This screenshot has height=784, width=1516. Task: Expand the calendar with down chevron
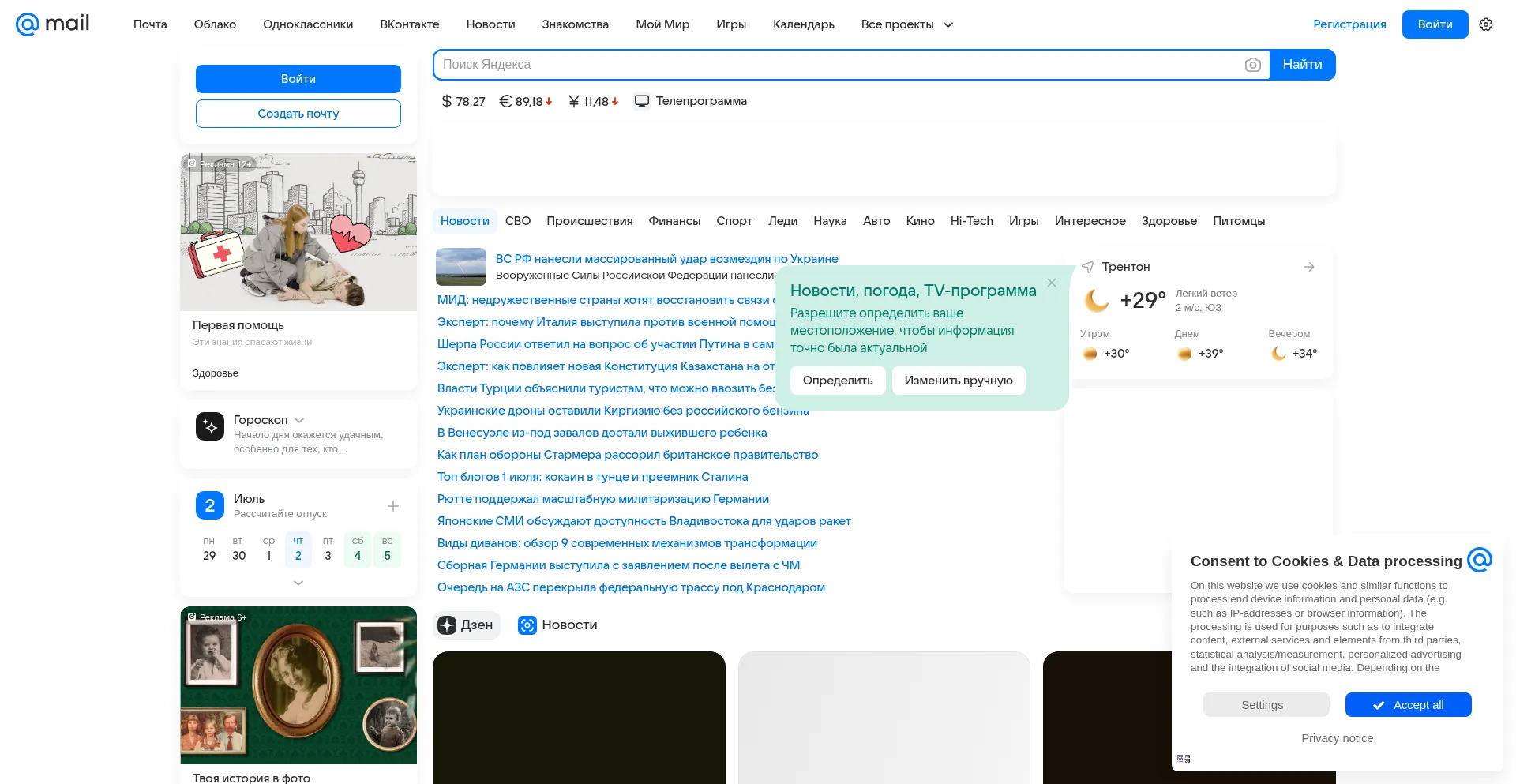pos(298,583)
